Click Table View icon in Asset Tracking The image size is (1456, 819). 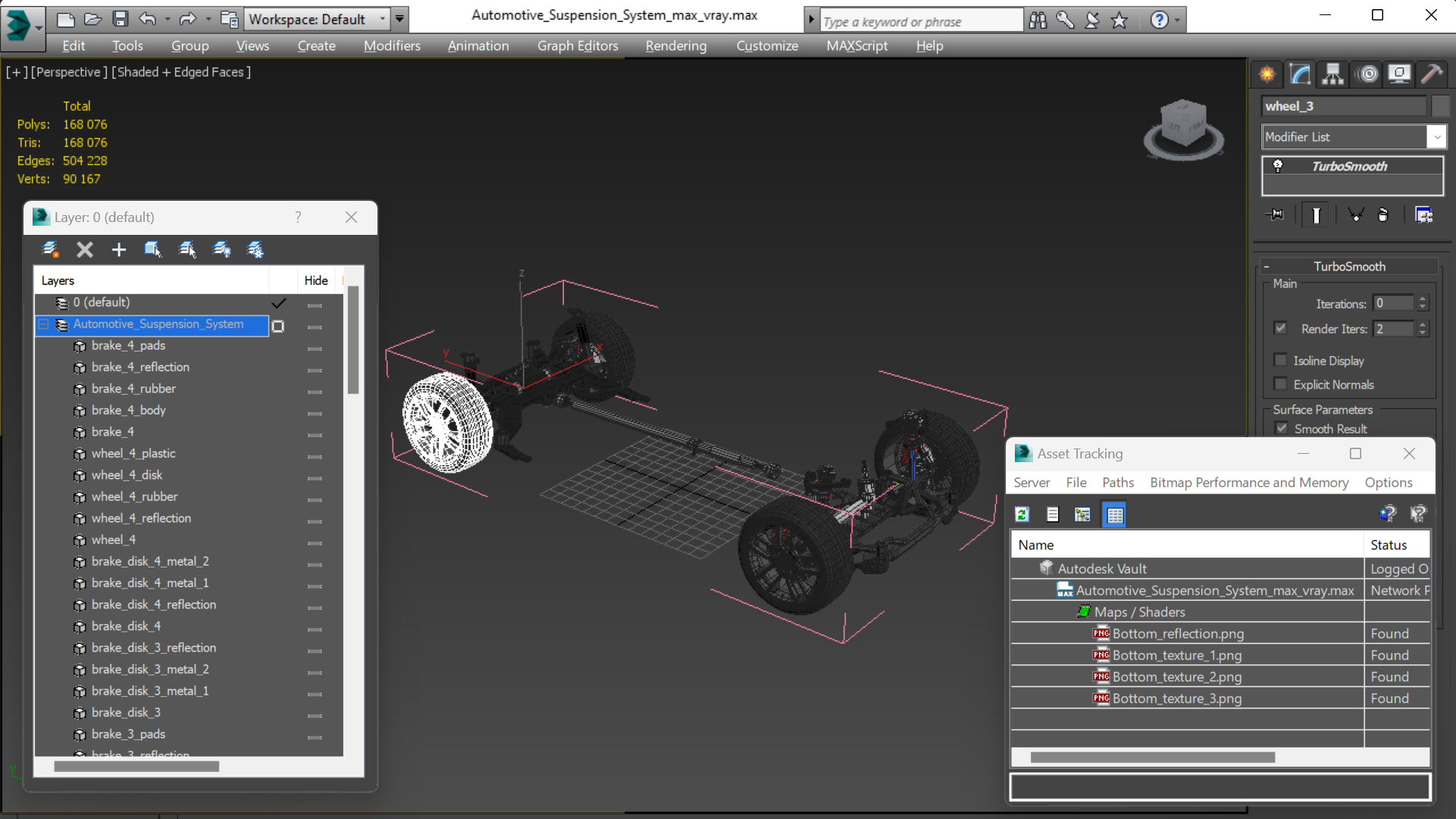coord(1115,515)
